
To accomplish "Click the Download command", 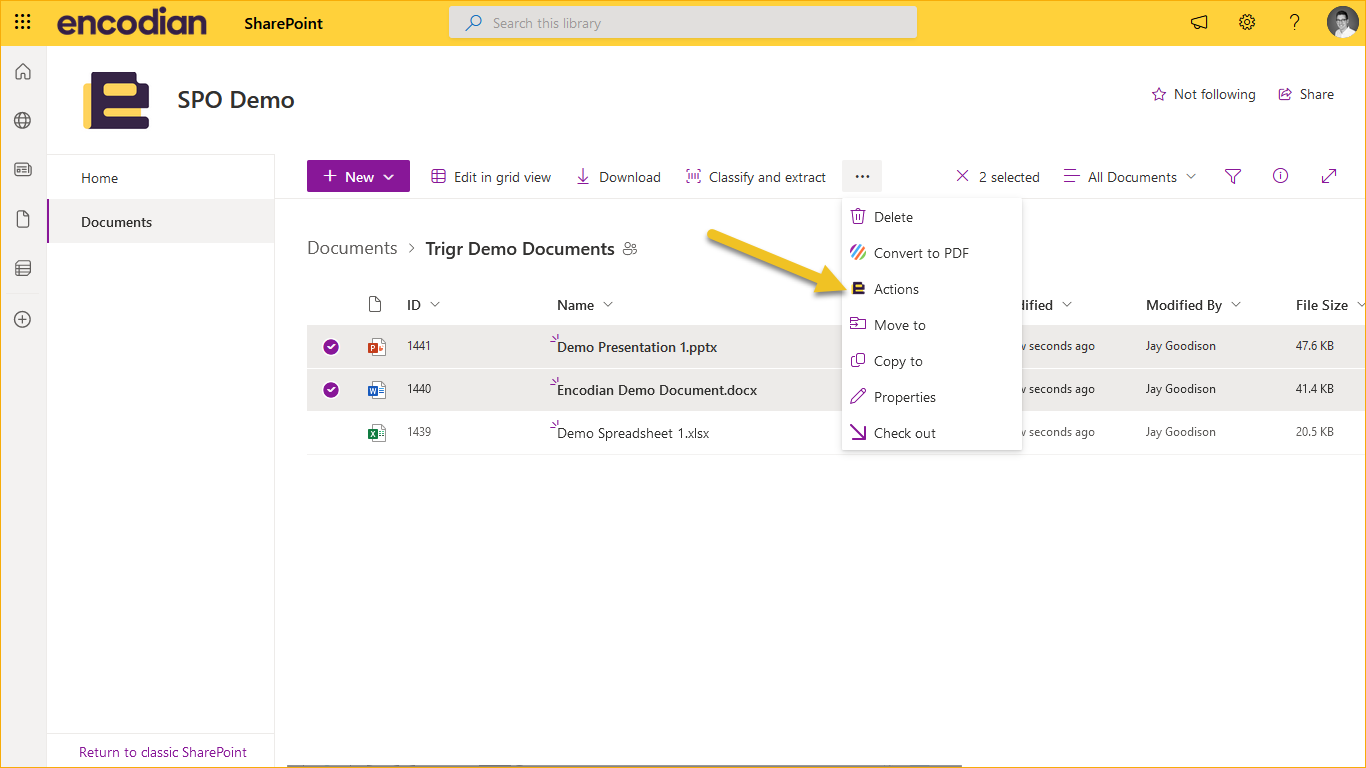I will point(618,177).
